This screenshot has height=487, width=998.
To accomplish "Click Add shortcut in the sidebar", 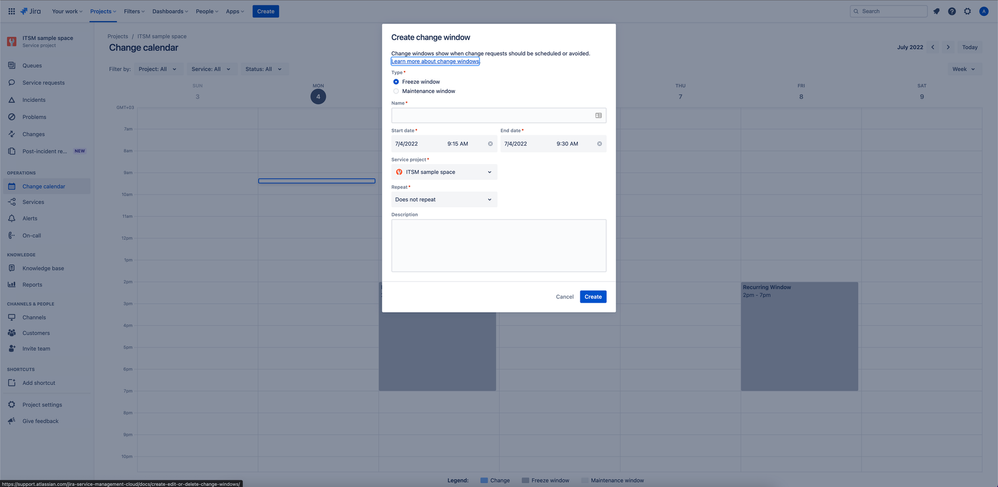I will [x=47, y=383].
